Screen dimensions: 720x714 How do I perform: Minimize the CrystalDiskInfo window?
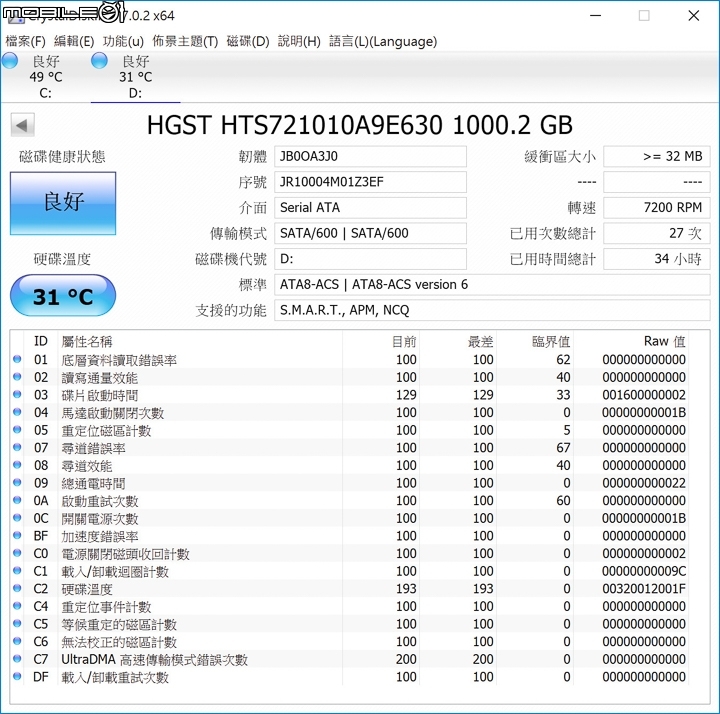click(x=596, y=16)
